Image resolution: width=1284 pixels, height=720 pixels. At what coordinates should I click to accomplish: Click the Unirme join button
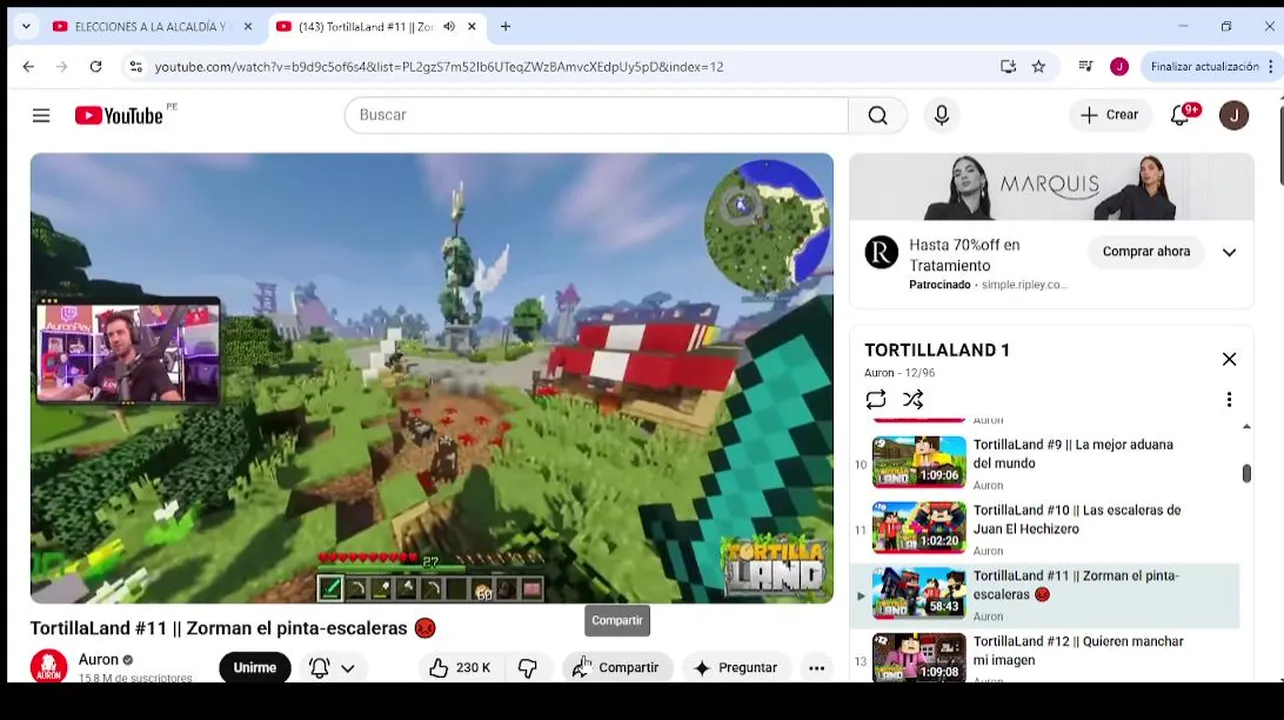255,668
